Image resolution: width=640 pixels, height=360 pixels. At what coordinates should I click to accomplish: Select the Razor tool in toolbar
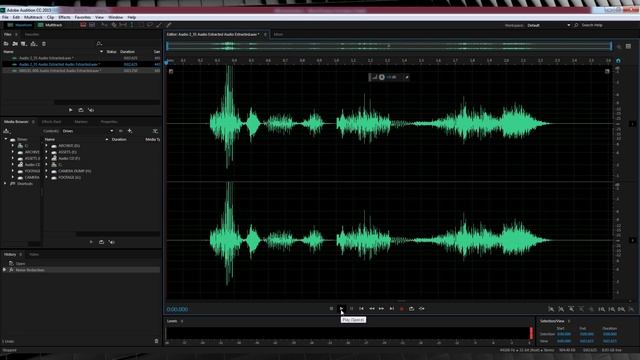coord(114,25)
